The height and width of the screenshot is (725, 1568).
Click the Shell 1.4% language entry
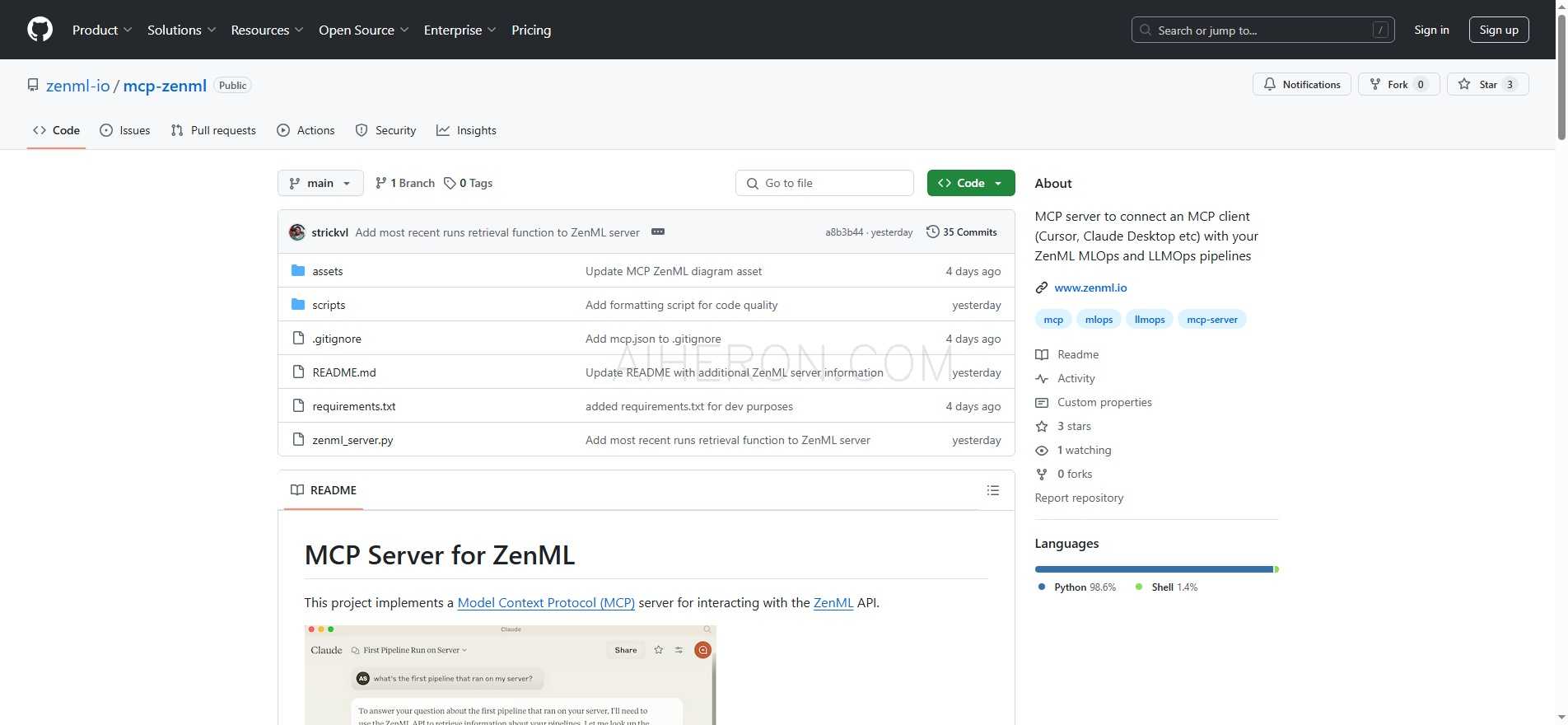click(1167, 587)
